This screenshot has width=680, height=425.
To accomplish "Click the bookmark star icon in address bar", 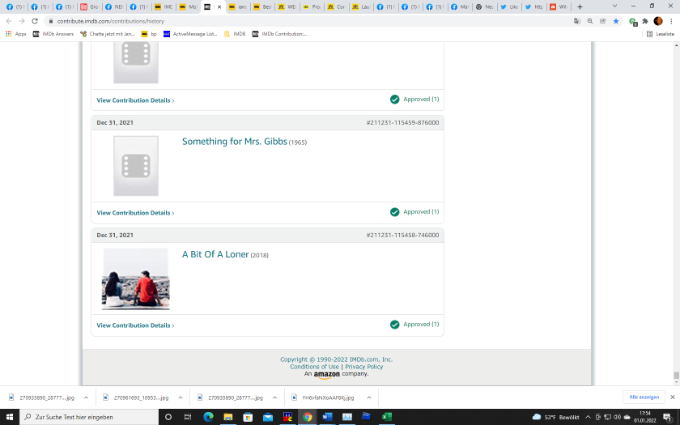I will (616, 21).
